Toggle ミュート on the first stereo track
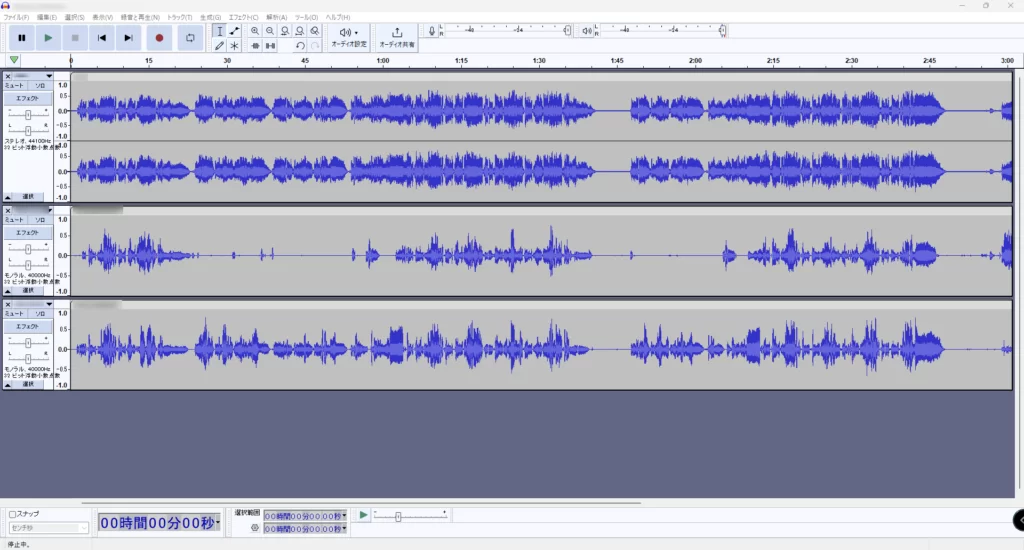The image size is (1024, 550). coord(16,86)
